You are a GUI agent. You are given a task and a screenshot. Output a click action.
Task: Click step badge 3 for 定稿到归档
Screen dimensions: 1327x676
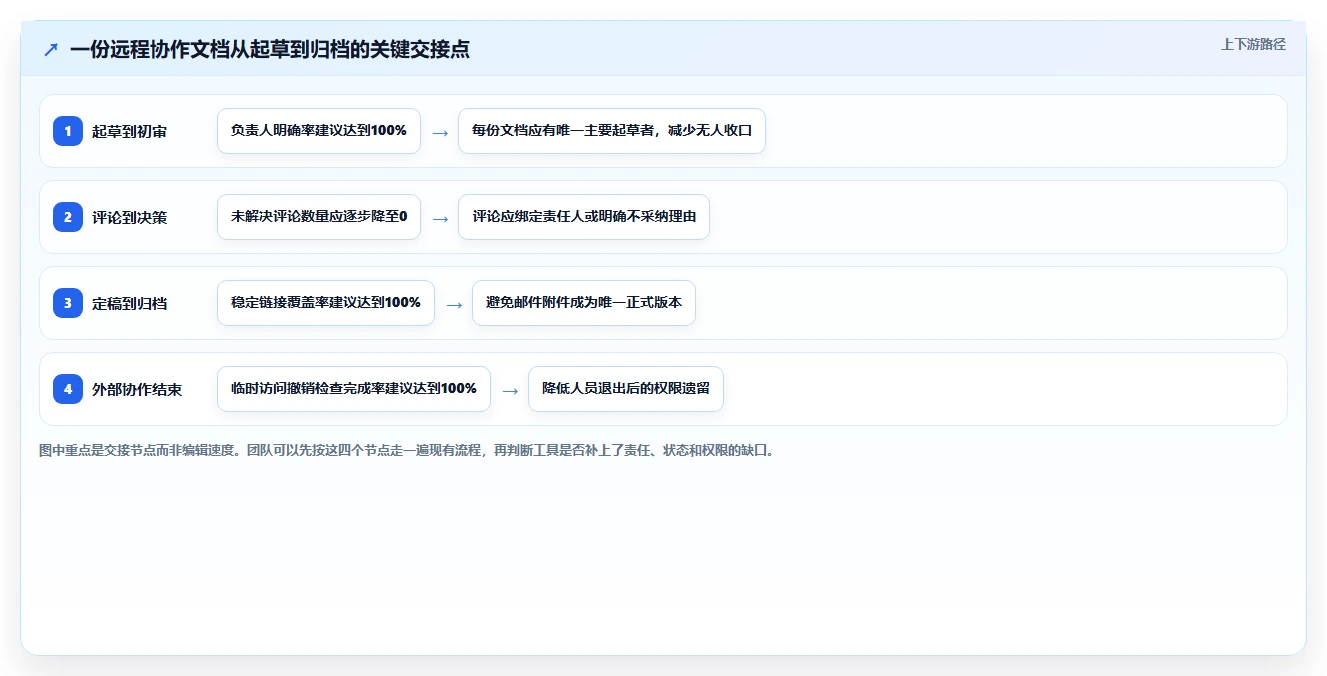point(68,303)
